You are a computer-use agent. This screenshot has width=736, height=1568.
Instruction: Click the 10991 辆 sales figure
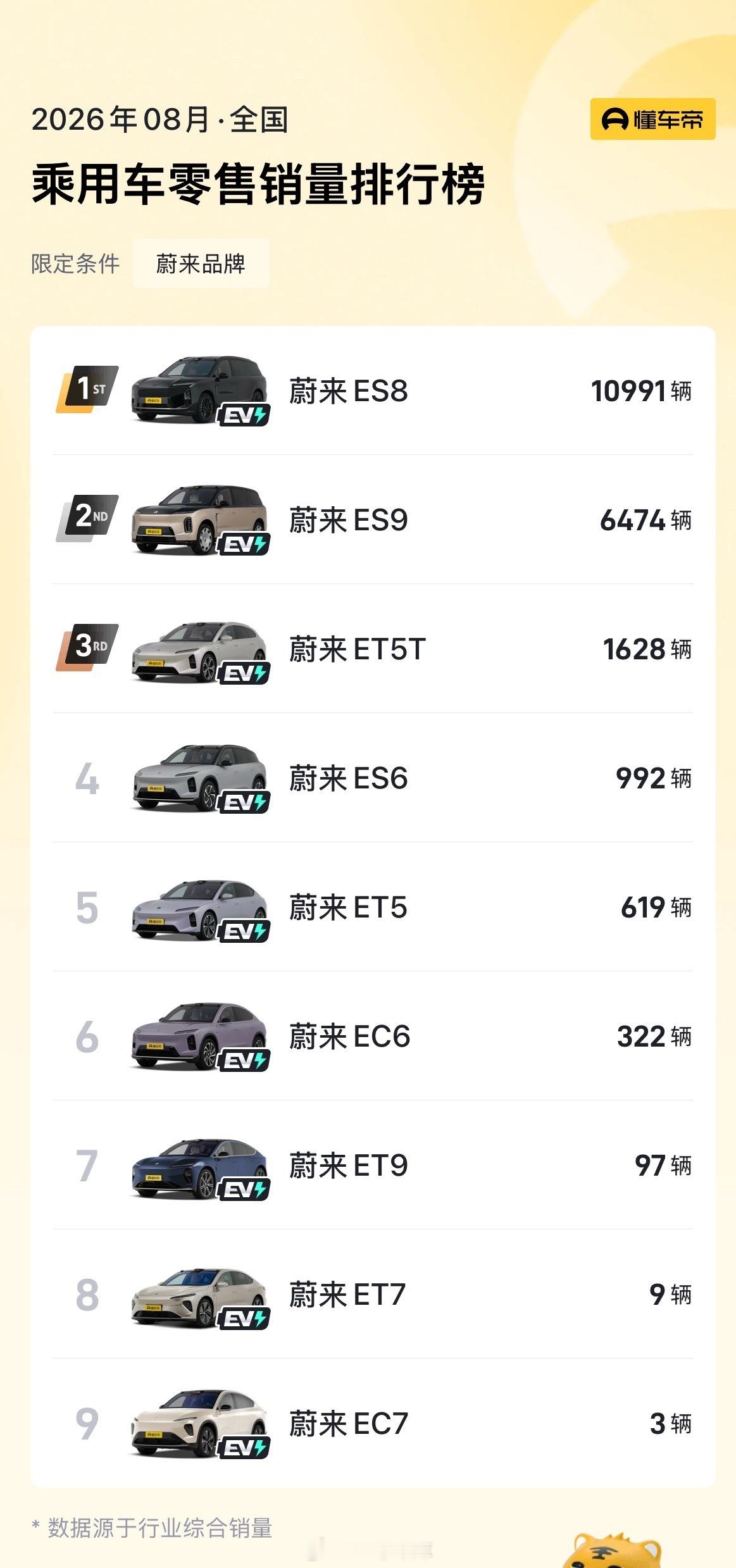pyautogui.click(x=641, y=391)
